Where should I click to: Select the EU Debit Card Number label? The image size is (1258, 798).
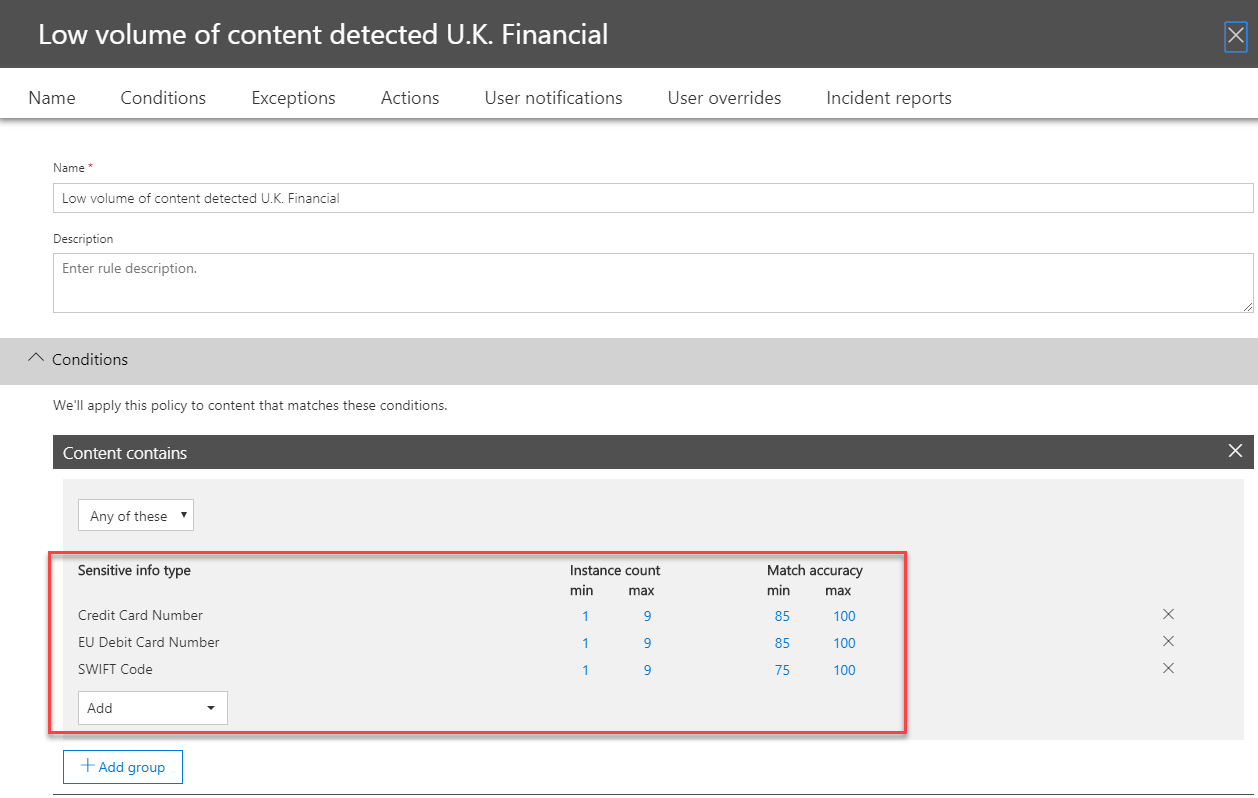coord(149,642)
